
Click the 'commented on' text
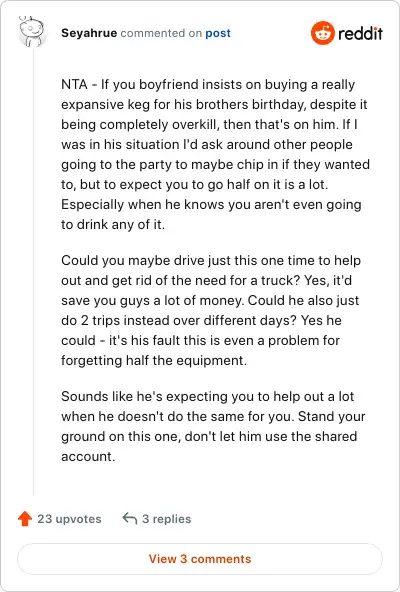[161, 33]
